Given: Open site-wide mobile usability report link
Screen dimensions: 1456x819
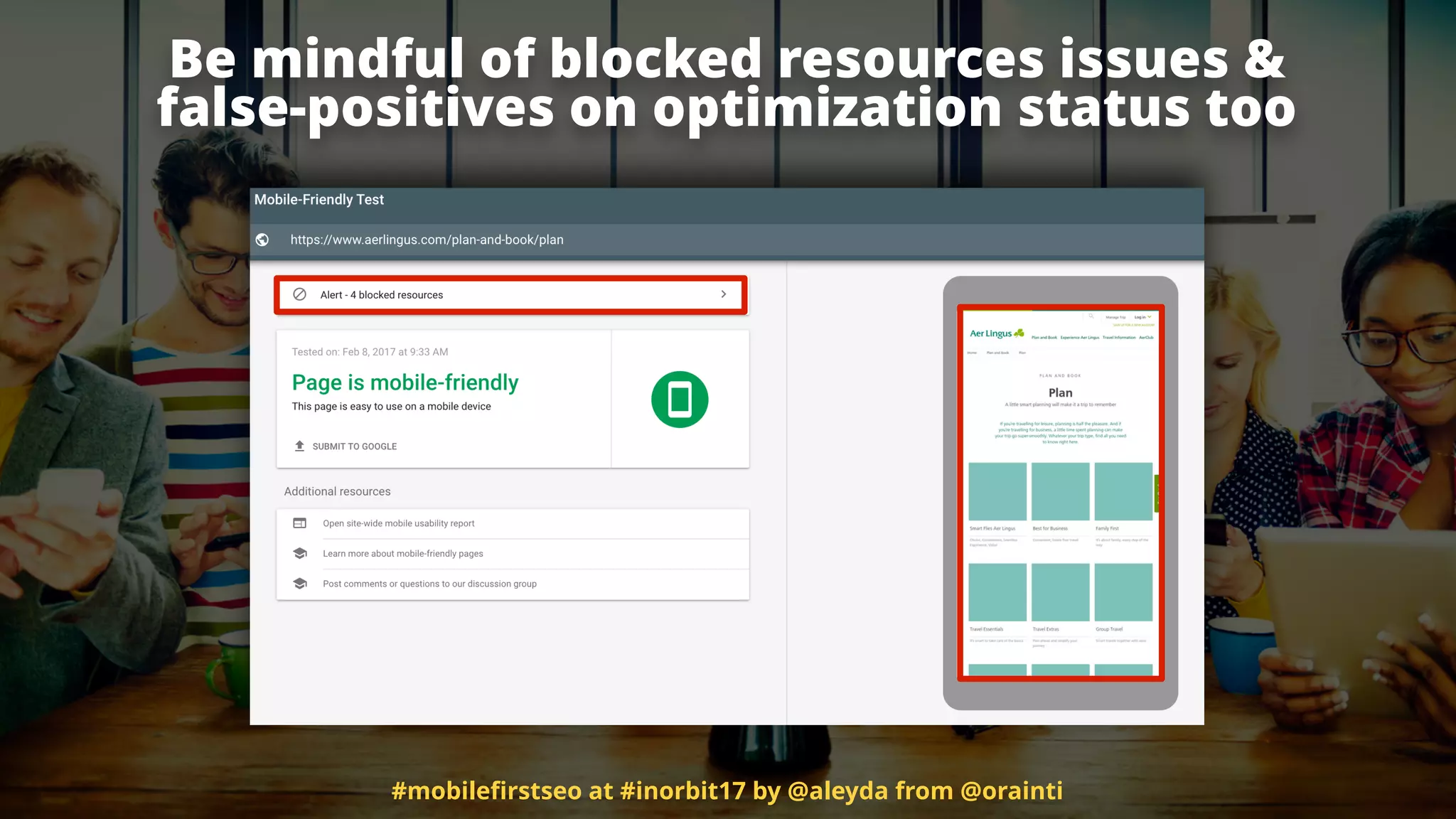Looking at the screenshot, I should (x=398, y=523).
